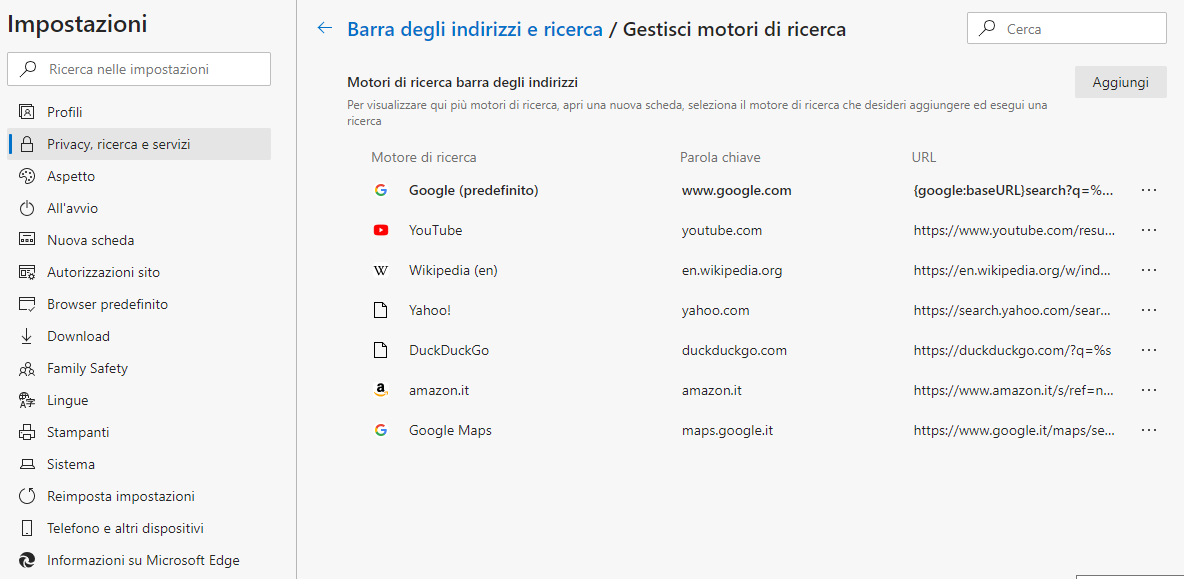This screenshot has height=579, width=1184.
Task: Open the more options menu for YouTube
Action: coord(1149,230)
